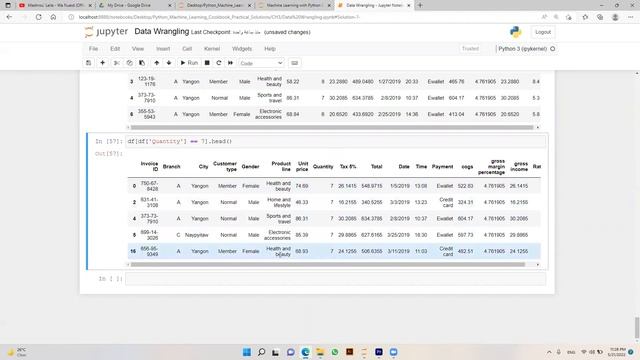Open browser collections icon
The width and height of the screenshot is (640, 360).
click(x=600, y=17)
